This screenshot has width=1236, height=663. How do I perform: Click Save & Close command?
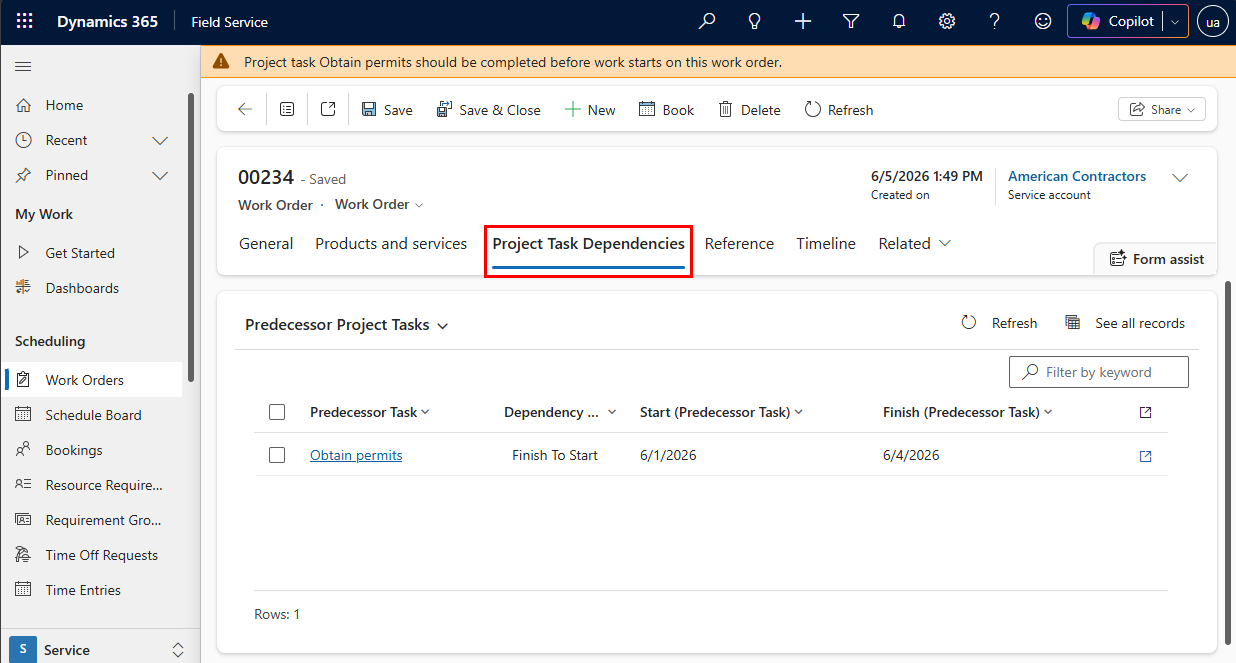click(489, 110)
